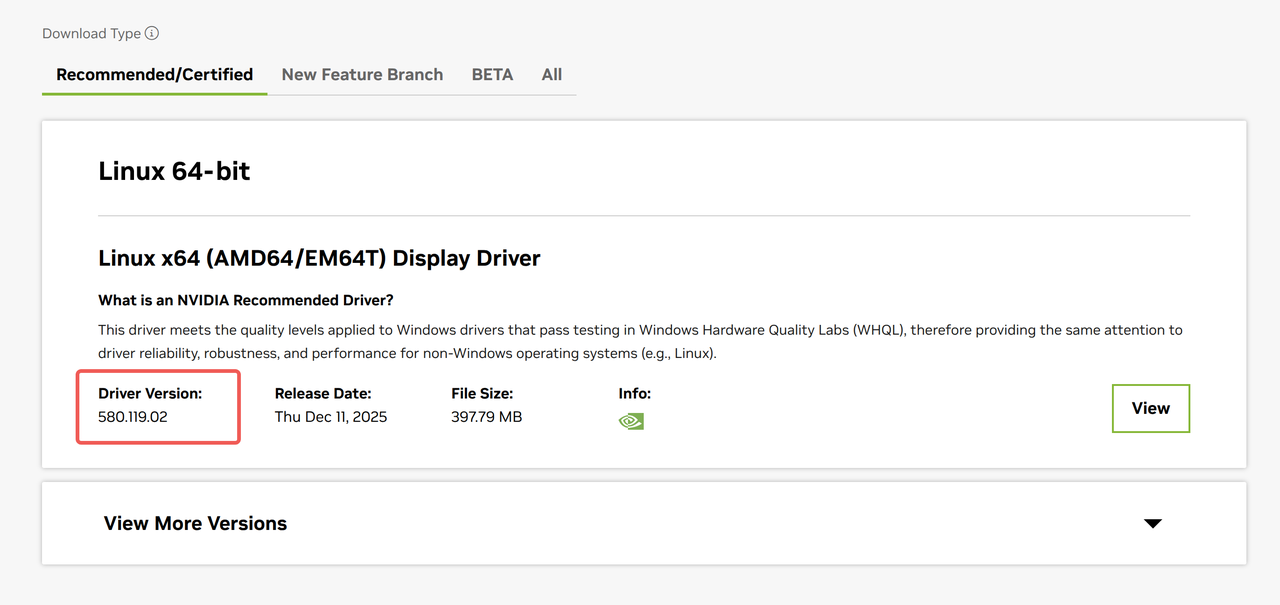The width and height of the screenshot is (1280, 605).
Task: Click the View button for the driver
Action: point(1151,408)
